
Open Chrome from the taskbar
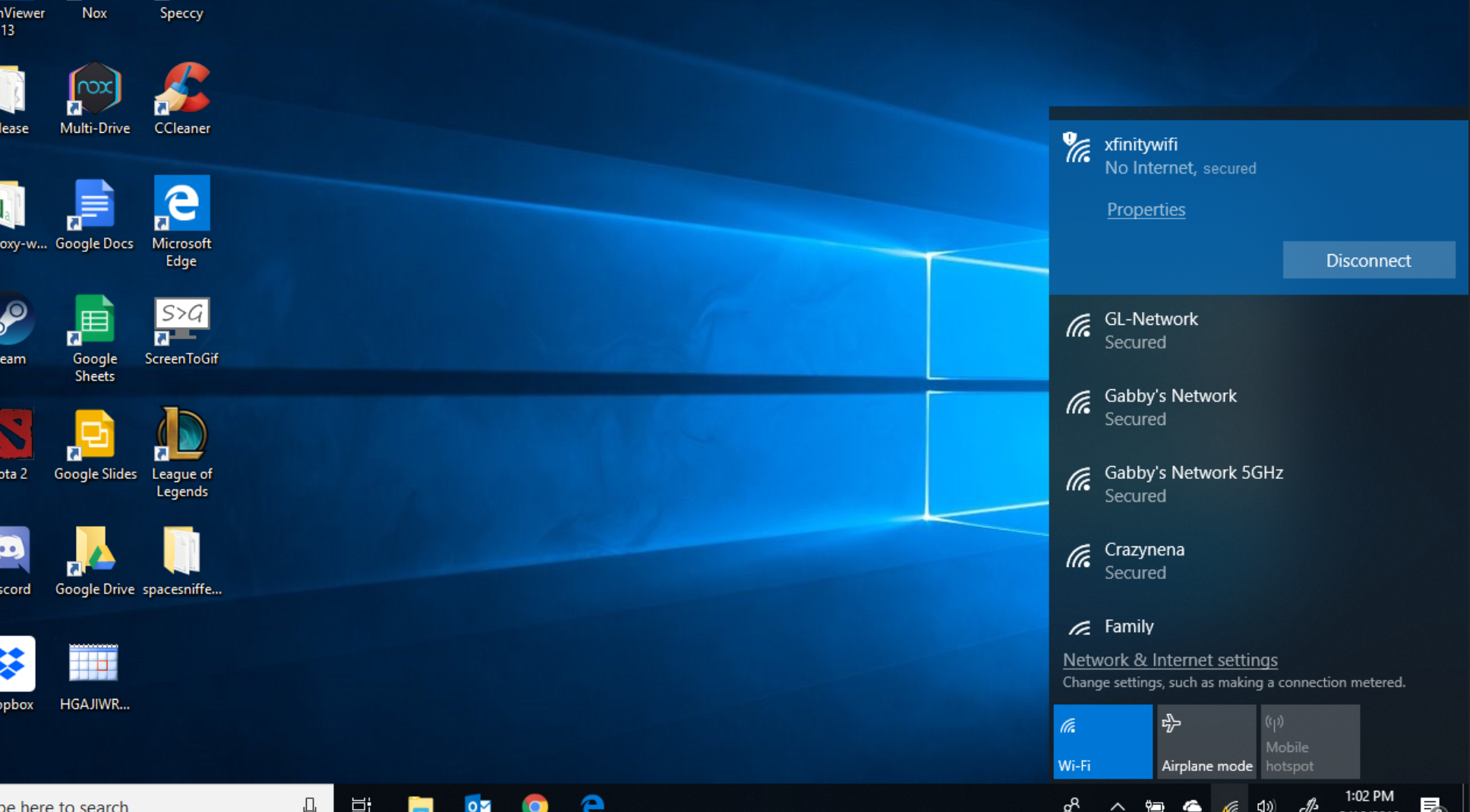click(535, 804)
